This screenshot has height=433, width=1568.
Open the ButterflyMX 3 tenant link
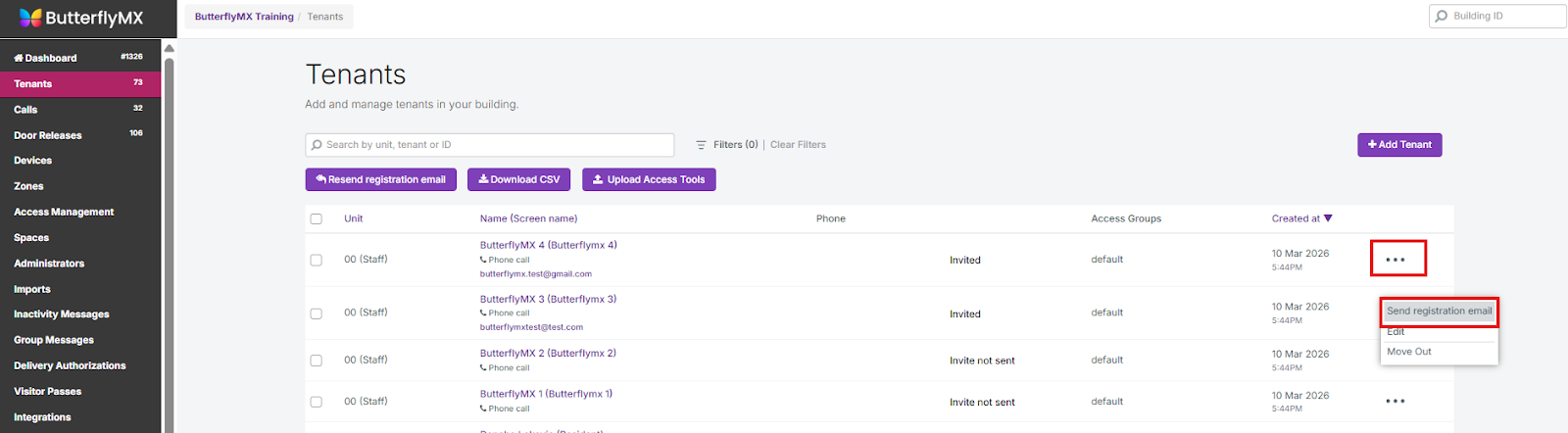click(548, 299)
